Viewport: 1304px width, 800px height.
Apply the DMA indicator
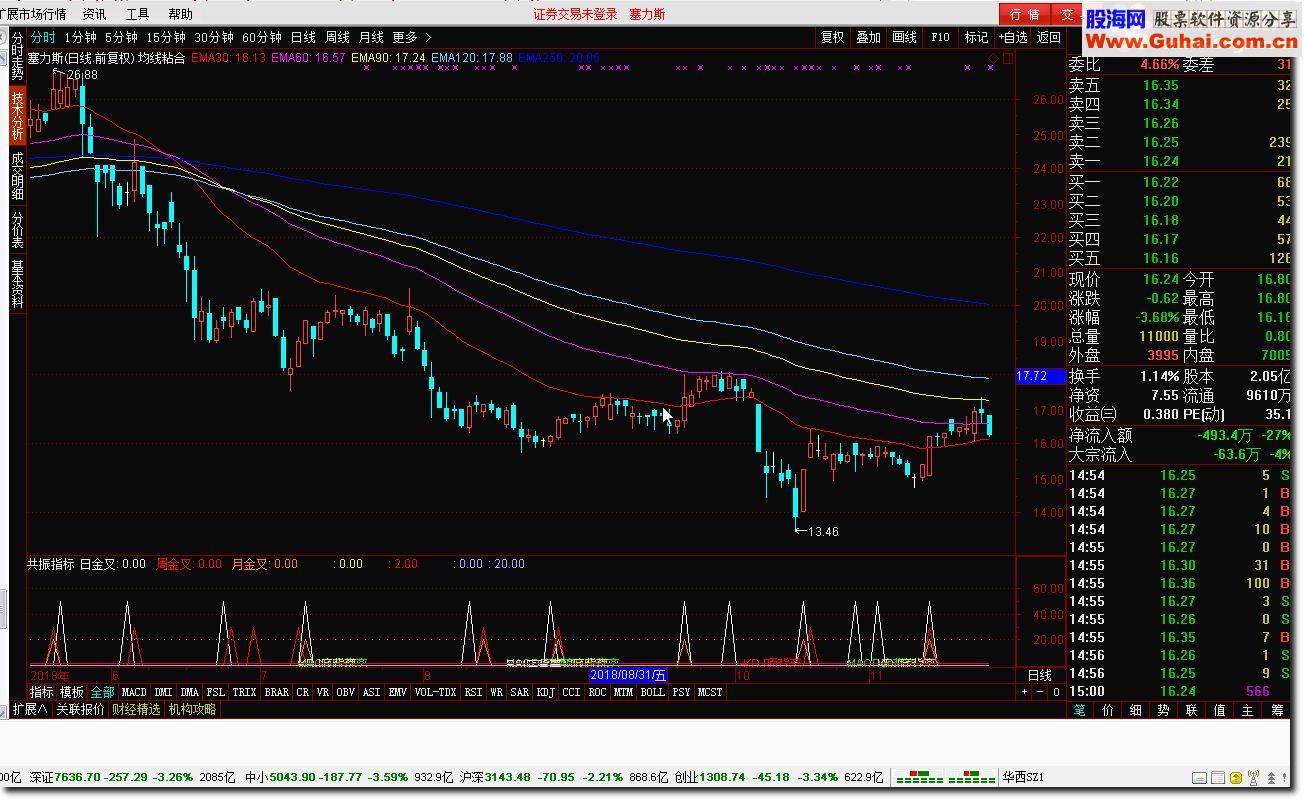[x=189, y=692]
